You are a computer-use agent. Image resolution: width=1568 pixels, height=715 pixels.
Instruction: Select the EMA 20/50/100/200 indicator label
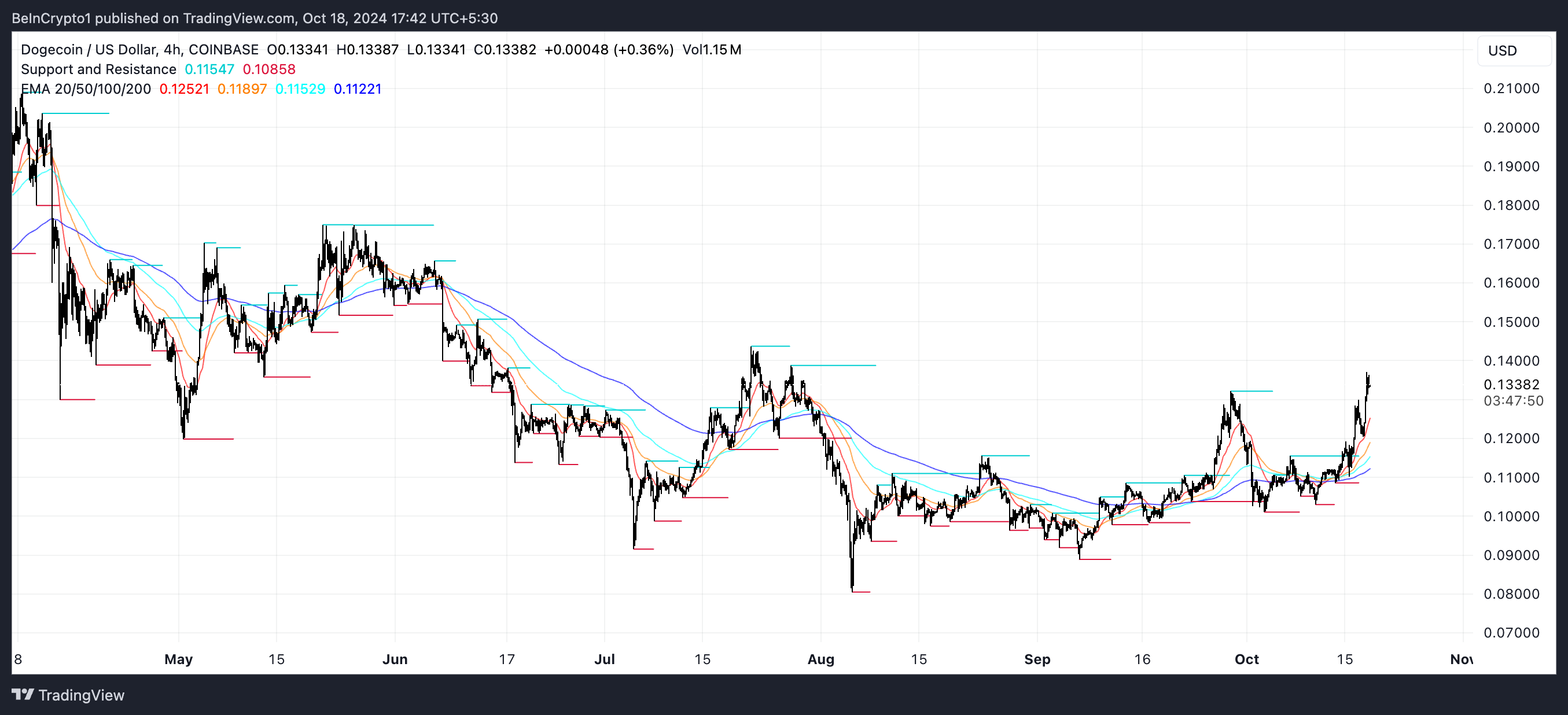pos(86,89)
